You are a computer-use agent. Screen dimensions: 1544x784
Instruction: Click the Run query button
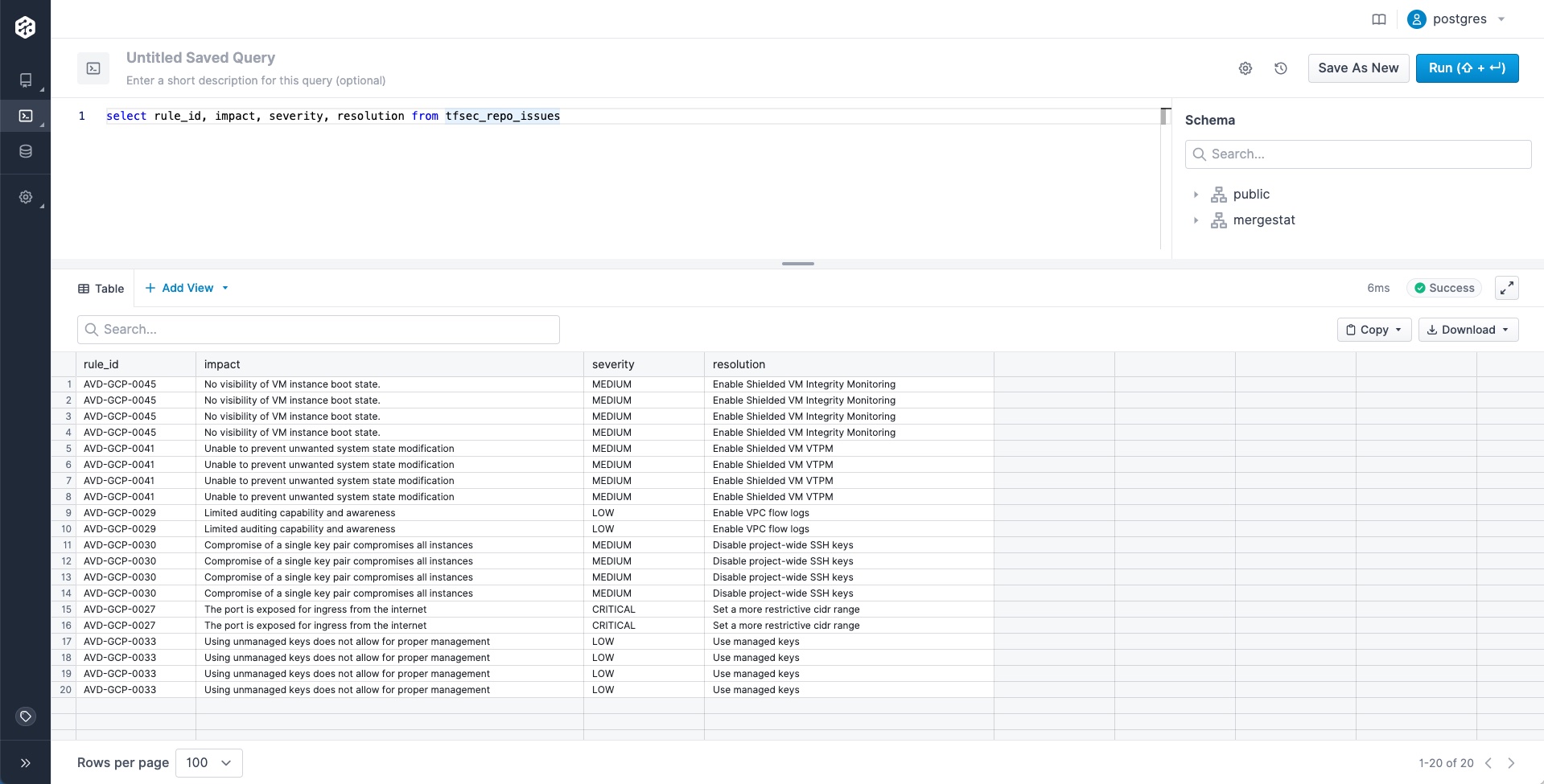[x=1466, y=68]
